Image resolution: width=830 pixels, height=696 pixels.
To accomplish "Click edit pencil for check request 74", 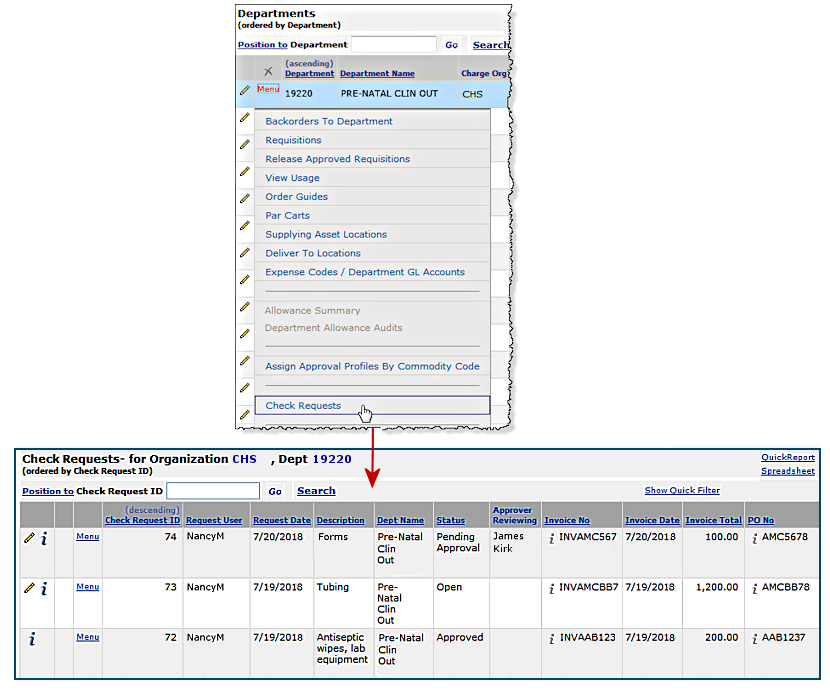I will (29, 538).
